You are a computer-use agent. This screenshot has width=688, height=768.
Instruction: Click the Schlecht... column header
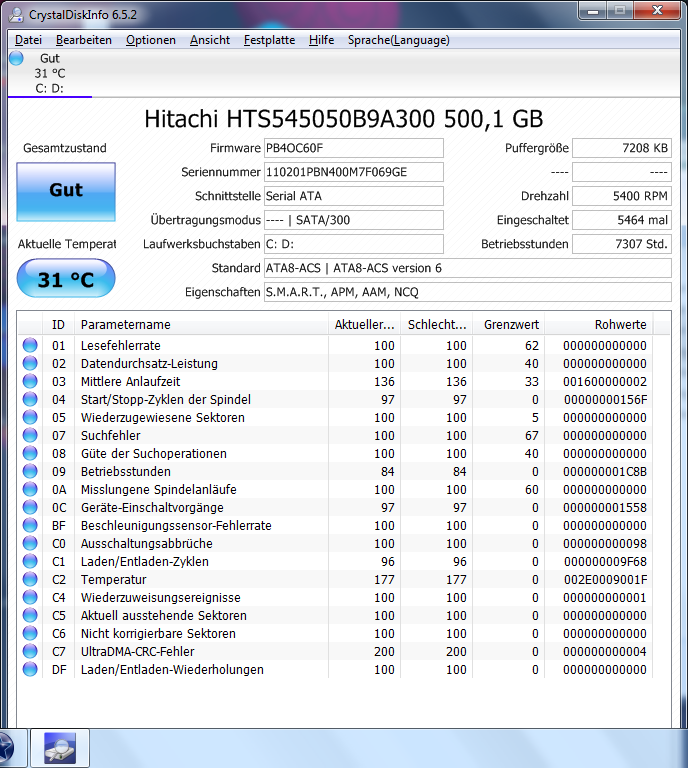[x=436, y=324]
